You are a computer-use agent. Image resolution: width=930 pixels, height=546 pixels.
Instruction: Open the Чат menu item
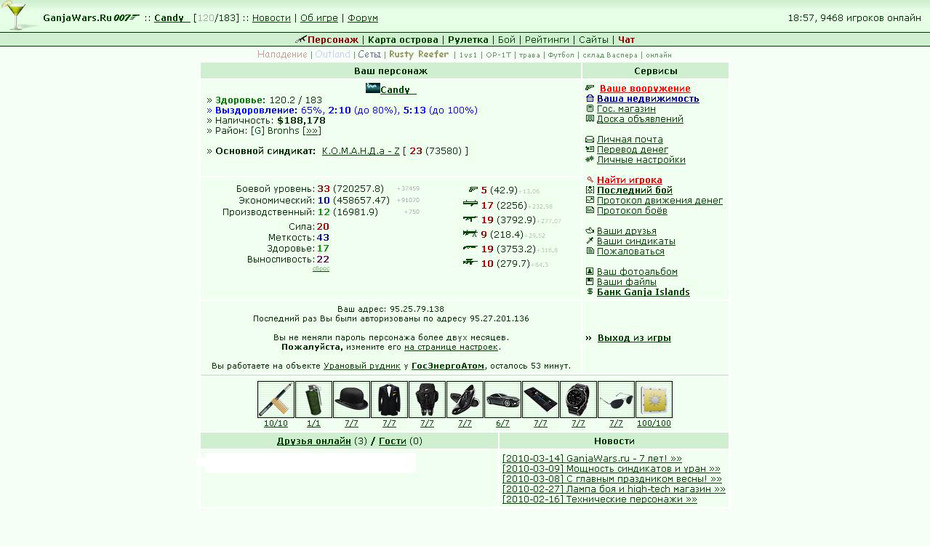point(626,40)
